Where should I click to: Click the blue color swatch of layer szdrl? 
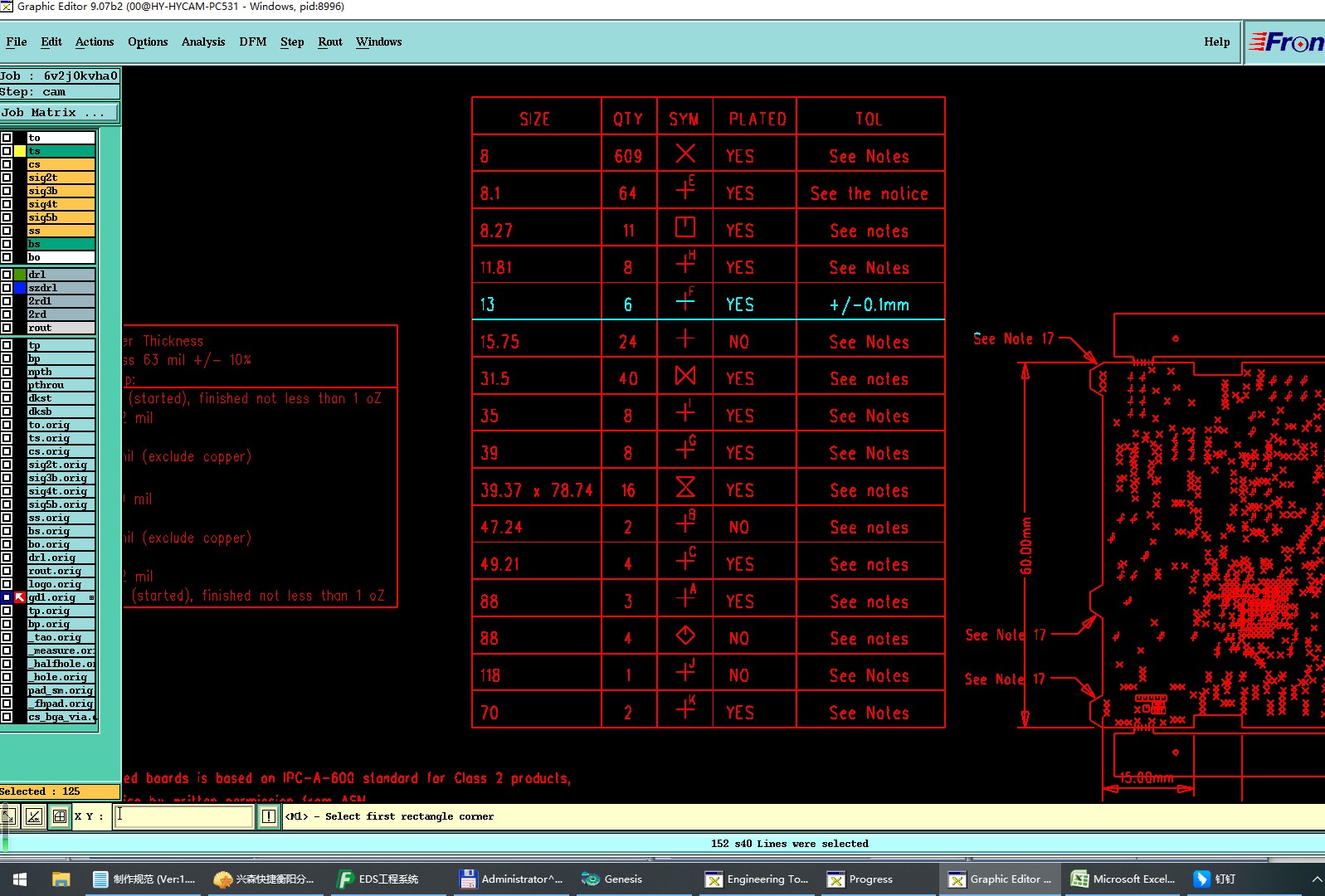click(20, 288)
